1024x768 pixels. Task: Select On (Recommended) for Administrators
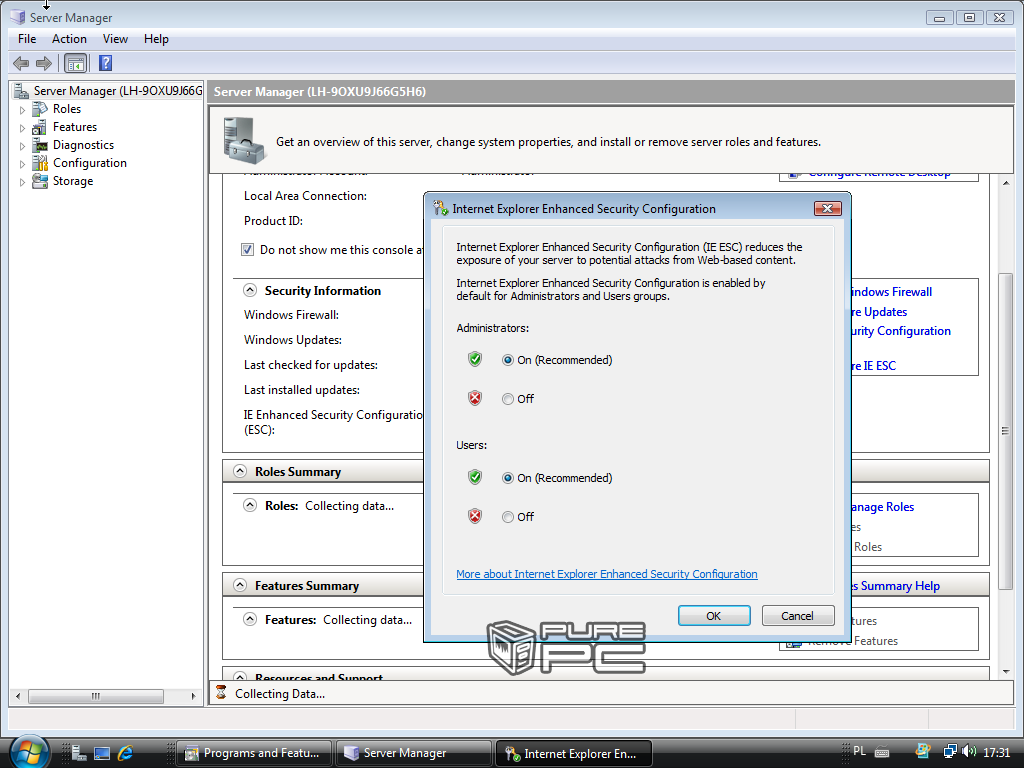[507, 360]
